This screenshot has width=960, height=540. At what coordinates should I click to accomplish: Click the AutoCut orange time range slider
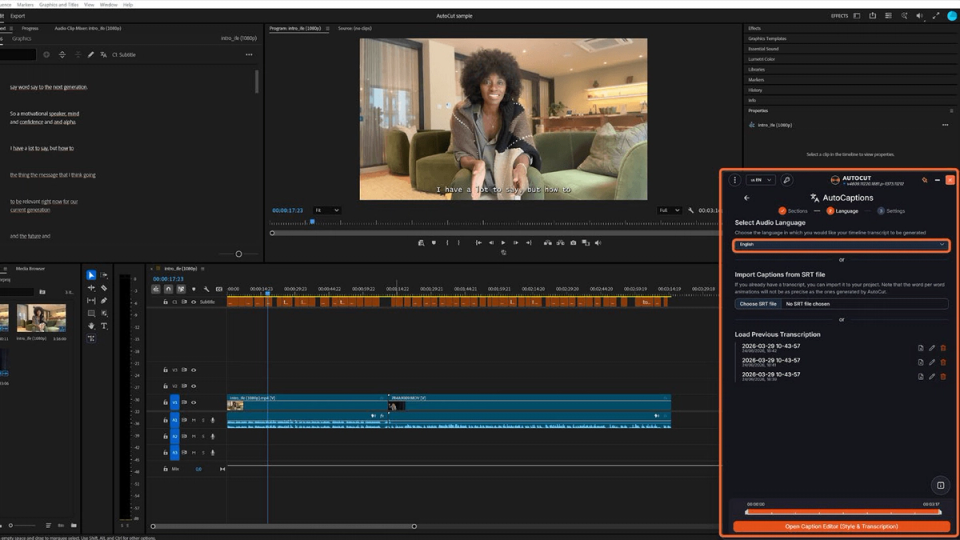(843, 512)
